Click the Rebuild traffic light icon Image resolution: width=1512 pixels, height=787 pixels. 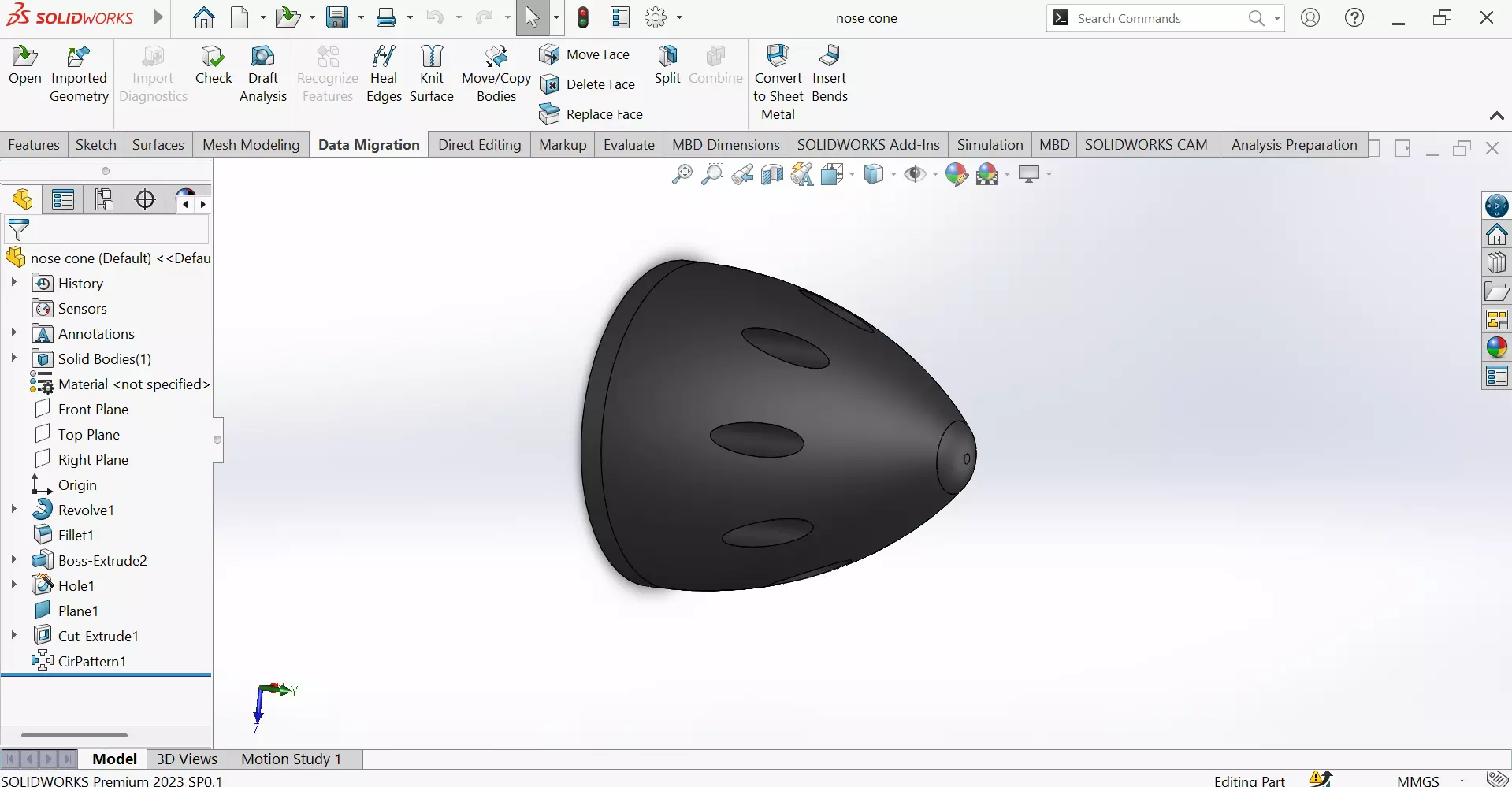(x=583, y=17)
